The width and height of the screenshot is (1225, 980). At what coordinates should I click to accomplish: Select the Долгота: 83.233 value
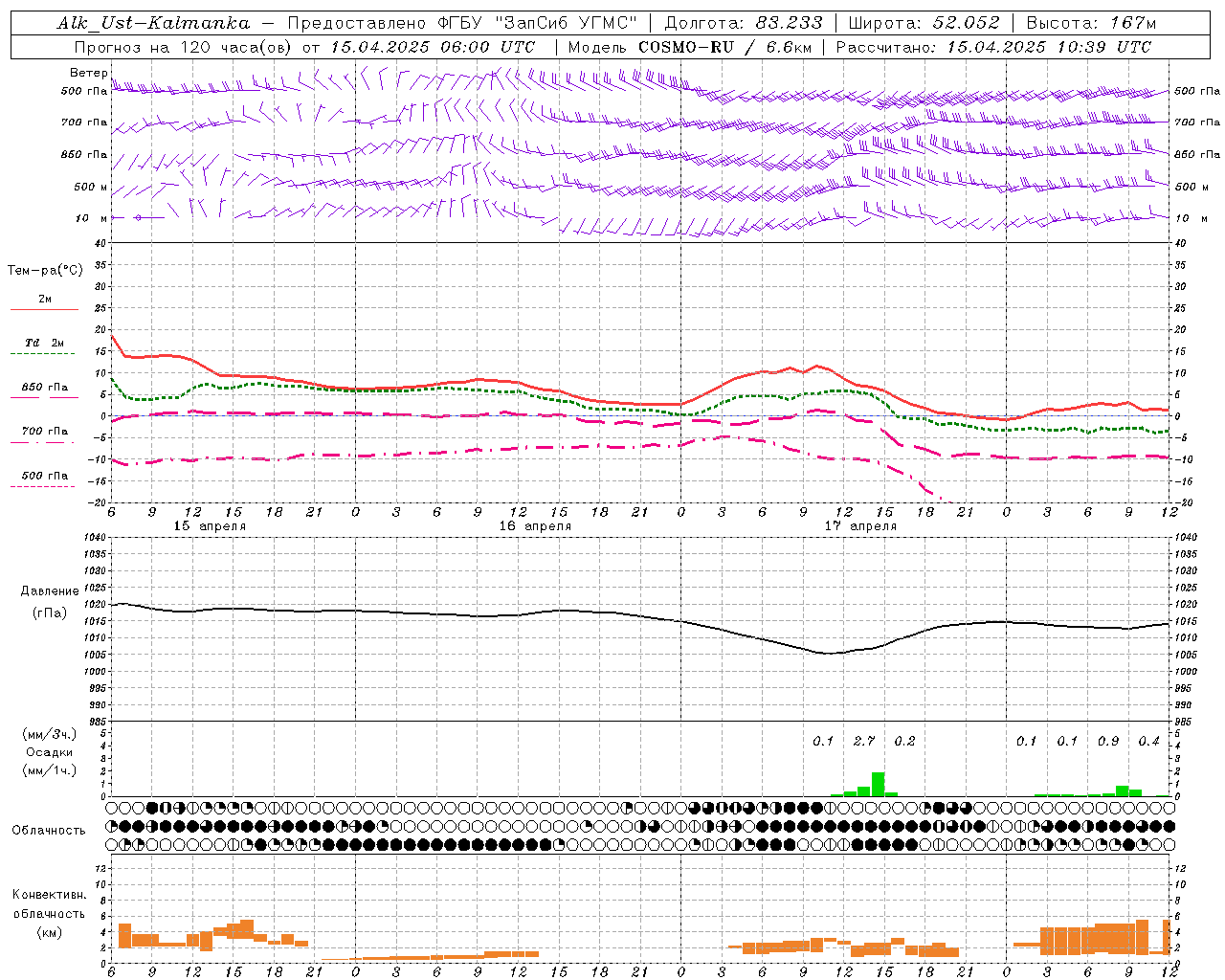pyautogui.click(x=744, y=23)
